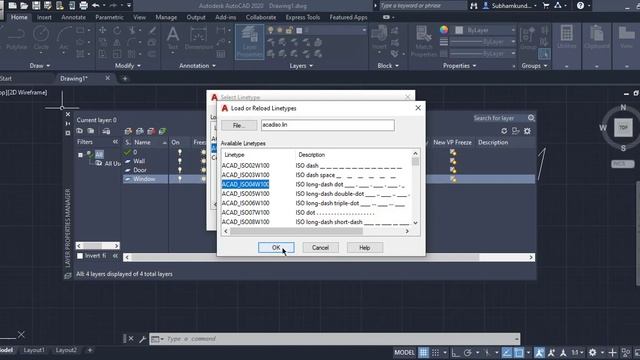
Task: Toggle On lightbulb for Wall layer
Action: click(x=180, y=161)
